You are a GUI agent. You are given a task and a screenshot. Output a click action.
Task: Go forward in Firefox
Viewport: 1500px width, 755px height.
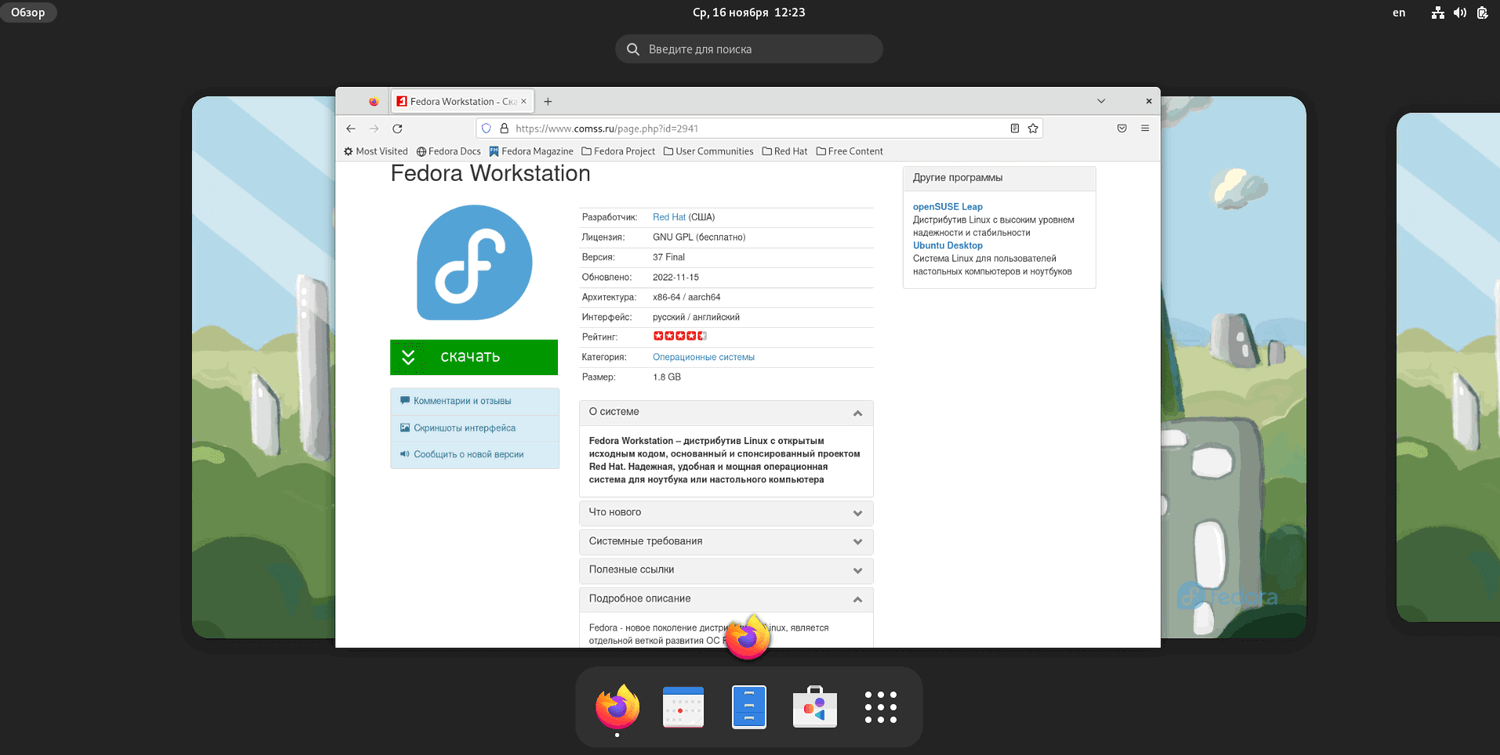click(x=374, y=129)
